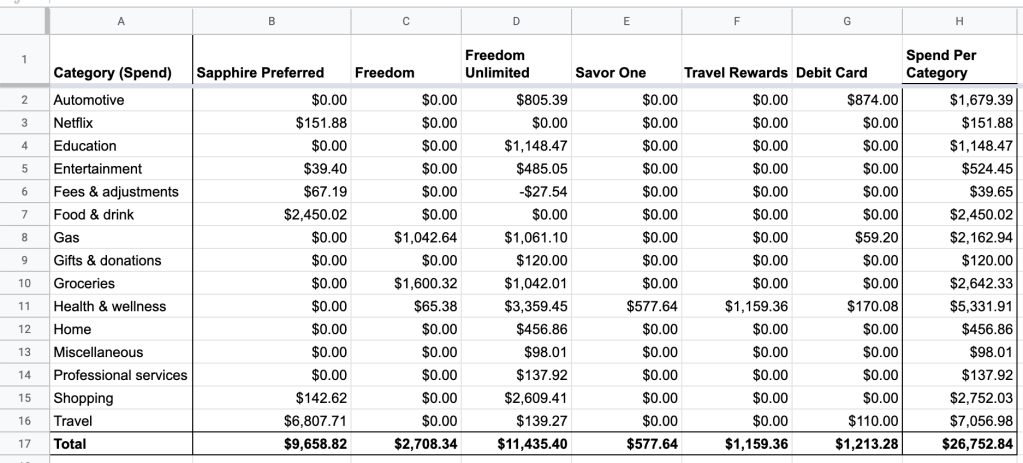Viewport: 1023px width, 463px height.
Task: Click the Shopping $2,609.41 cell
Action: click(x=515, y=398)
